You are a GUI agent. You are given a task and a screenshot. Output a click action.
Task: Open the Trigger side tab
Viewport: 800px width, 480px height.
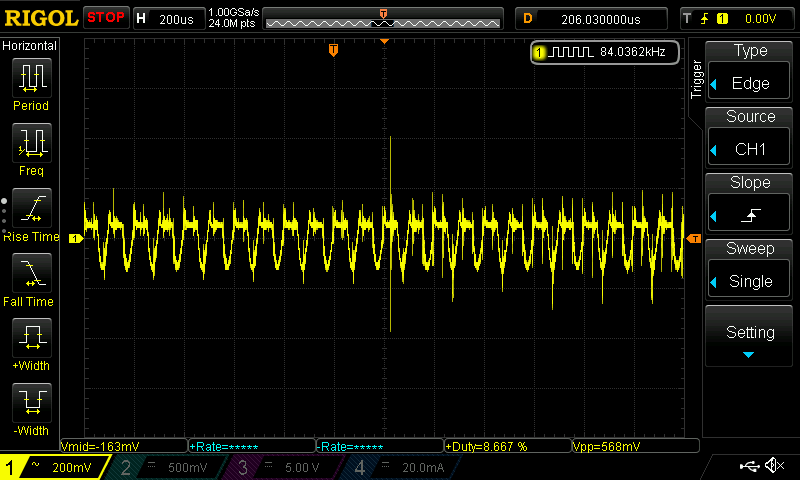coord(696,79)
